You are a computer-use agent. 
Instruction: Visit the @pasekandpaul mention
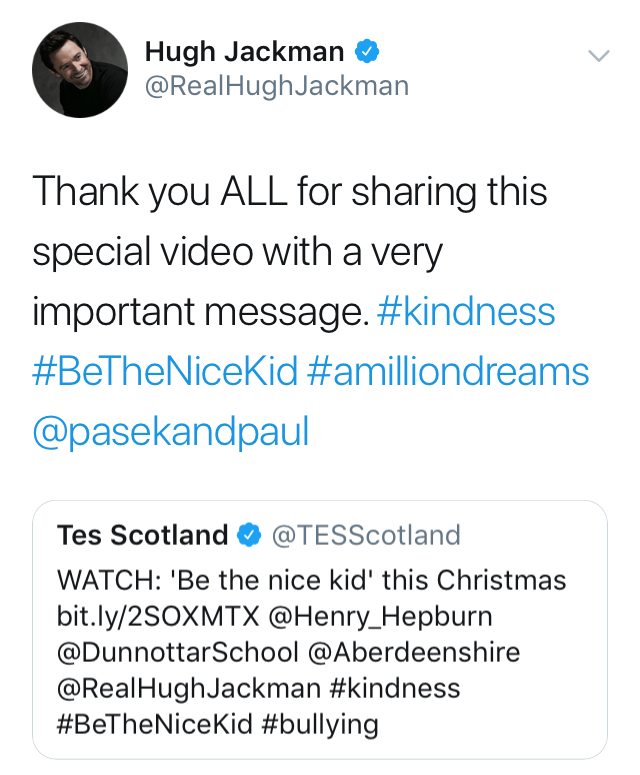coord(171,431)
